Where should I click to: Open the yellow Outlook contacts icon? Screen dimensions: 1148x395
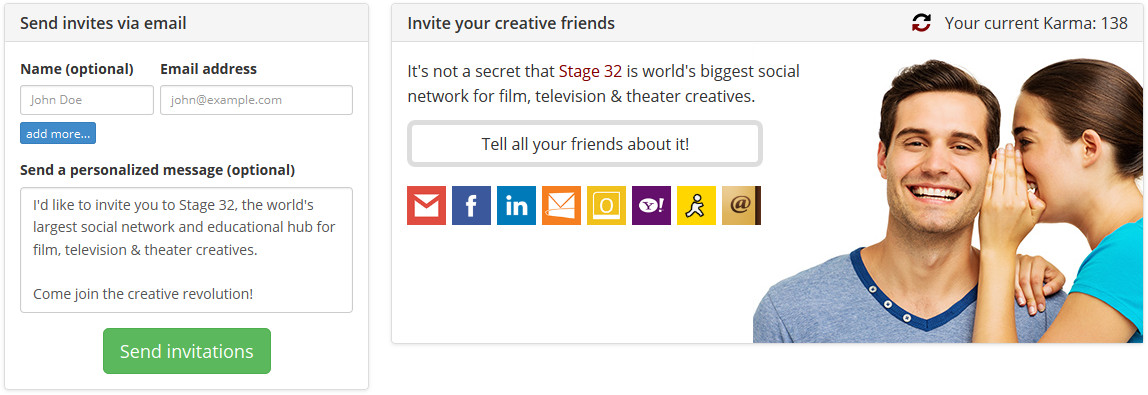[x=606, y=206]
